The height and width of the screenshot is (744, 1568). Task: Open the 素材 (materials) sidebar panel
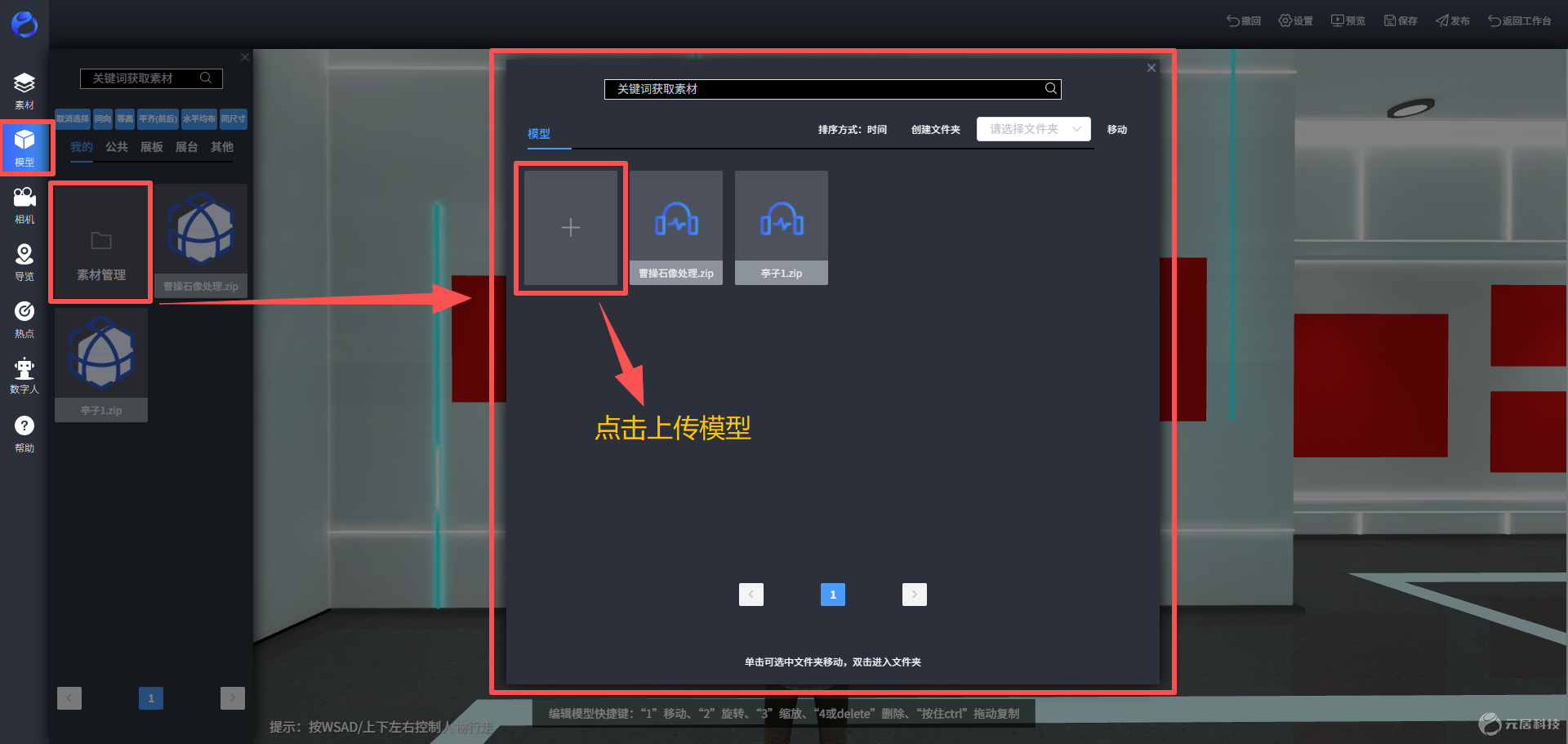24,91
